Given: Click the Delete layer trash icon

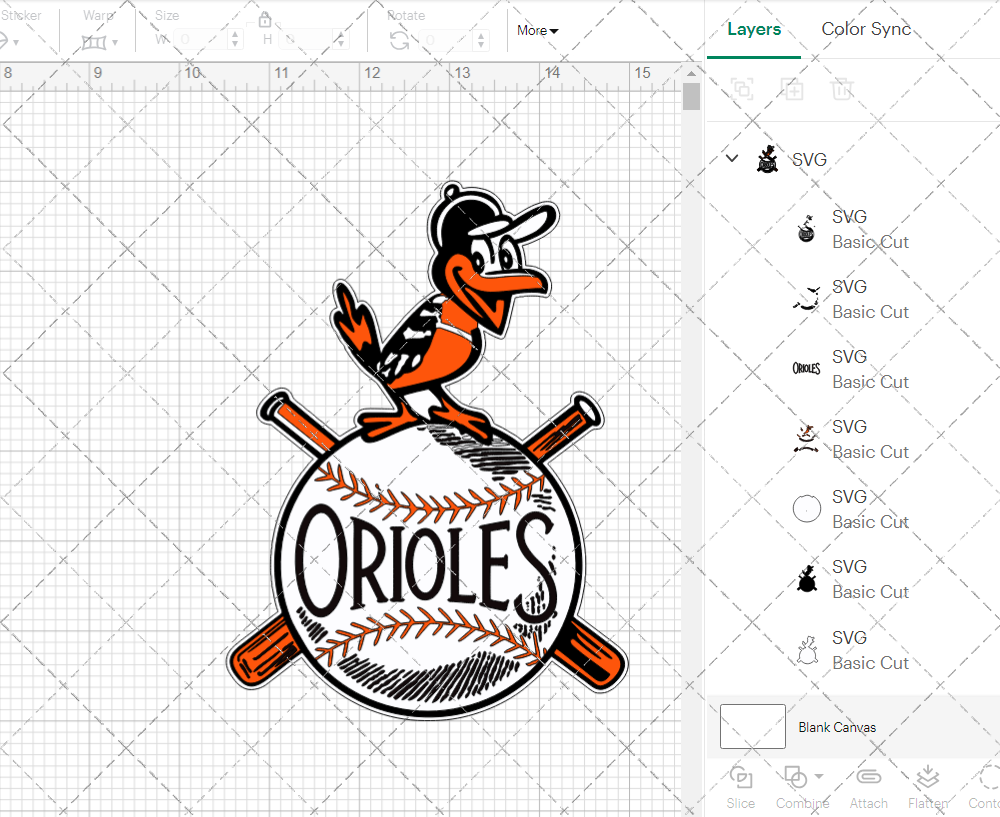Looking at the screenshot, I should coord(842,89).
